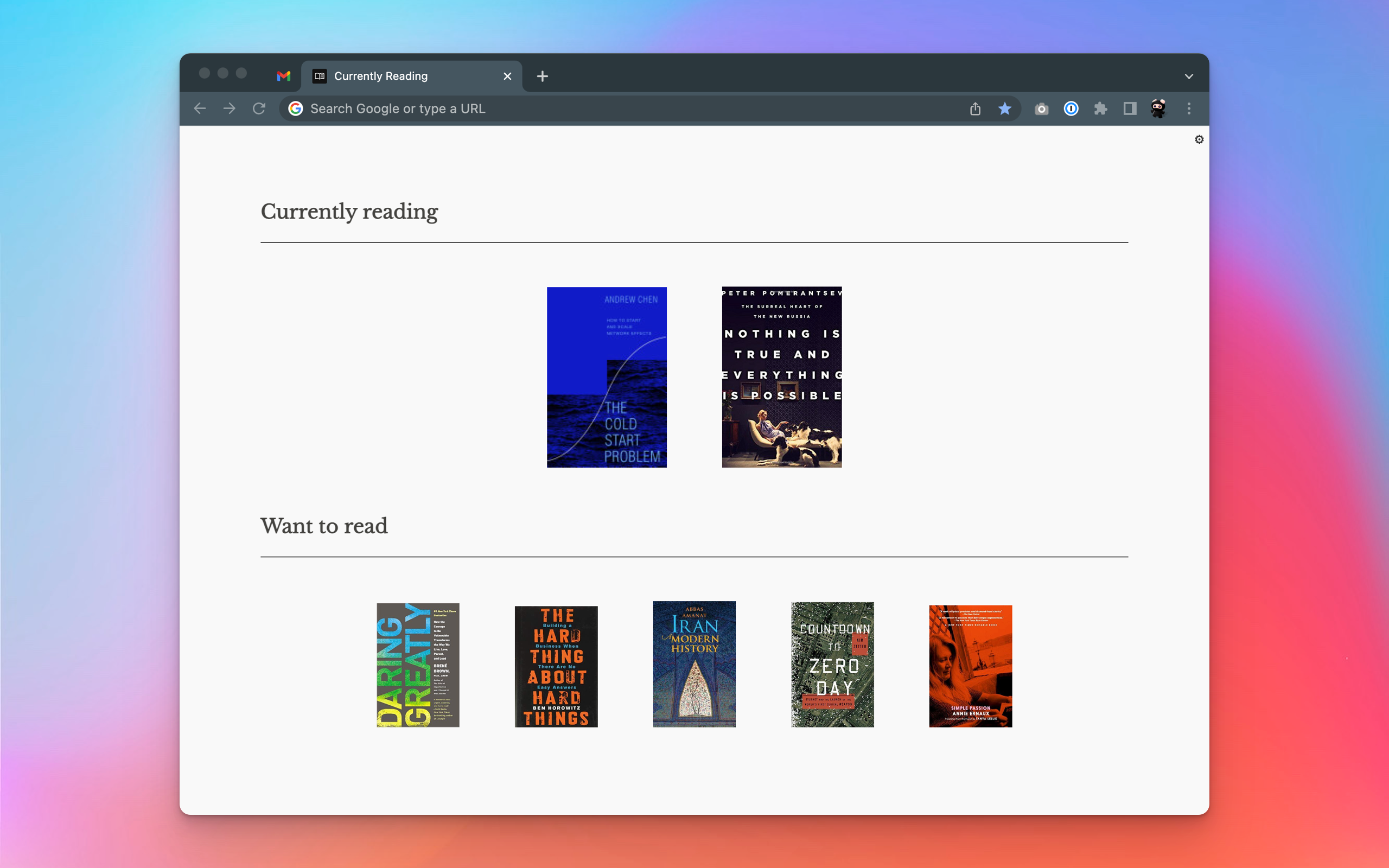Close the Currently Reading tab
1389x868 pixels.
click(x=507, y=76)
